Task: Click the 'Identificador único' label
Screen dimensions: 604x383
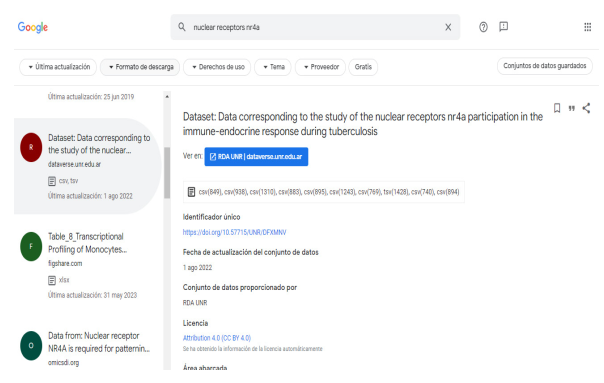Action: (211, 217)
